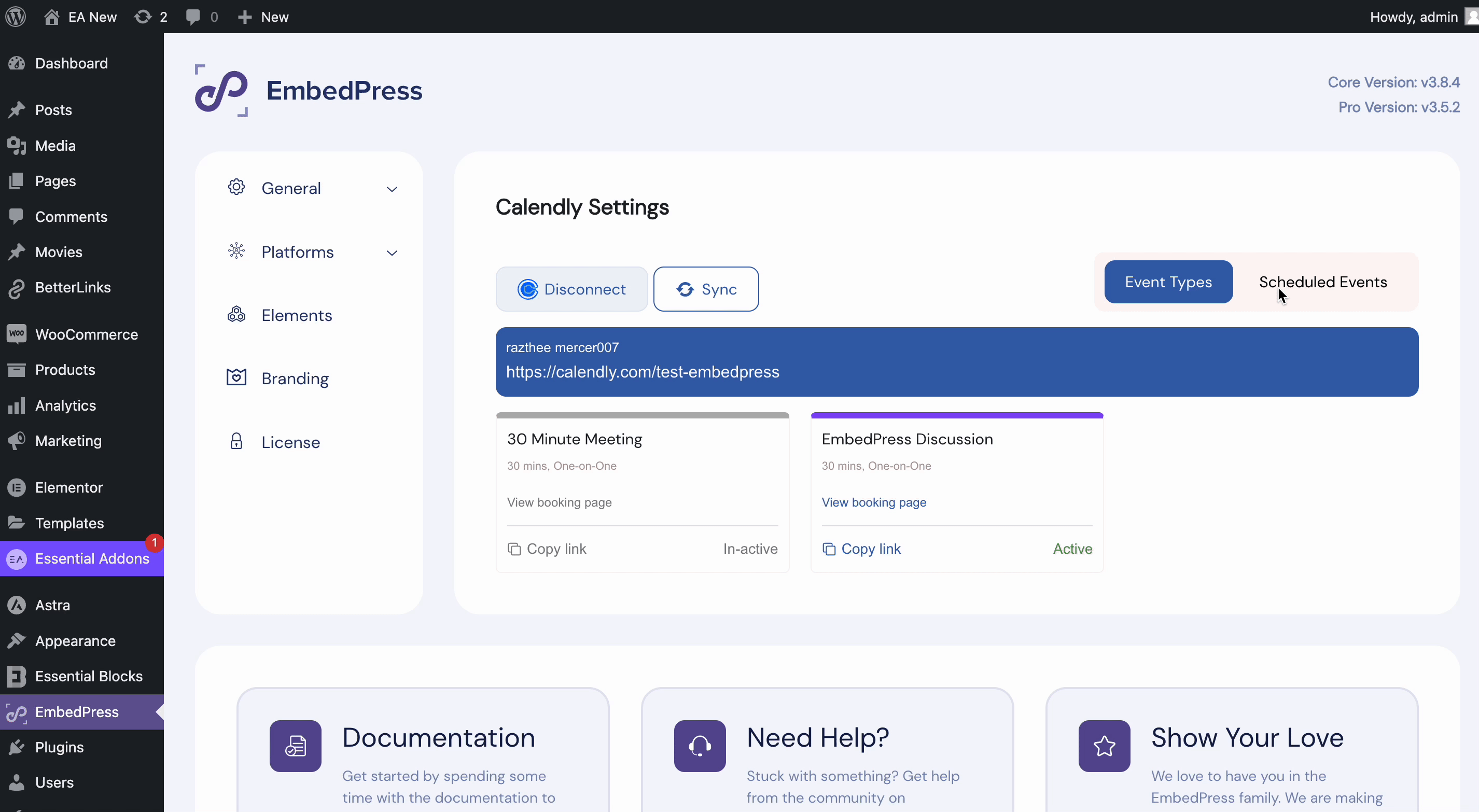The height and width of the screenshot is (812, 1479).
Task: Click the Essential Addons EA icon
Action: point(17,559)
